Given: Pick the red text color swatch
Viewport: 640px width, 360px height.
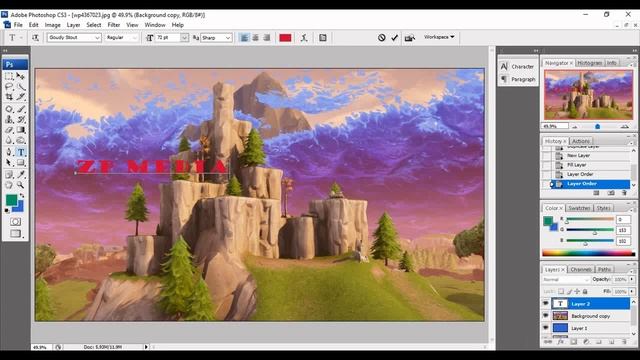Looking at the screenshot, I should (285, 38).
